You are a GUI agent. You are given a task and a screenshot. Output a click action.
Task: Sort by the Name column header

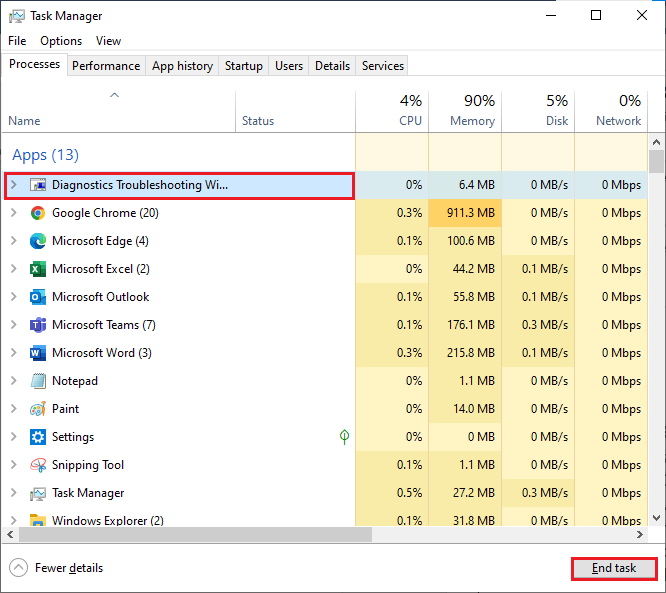pos(119,111)
